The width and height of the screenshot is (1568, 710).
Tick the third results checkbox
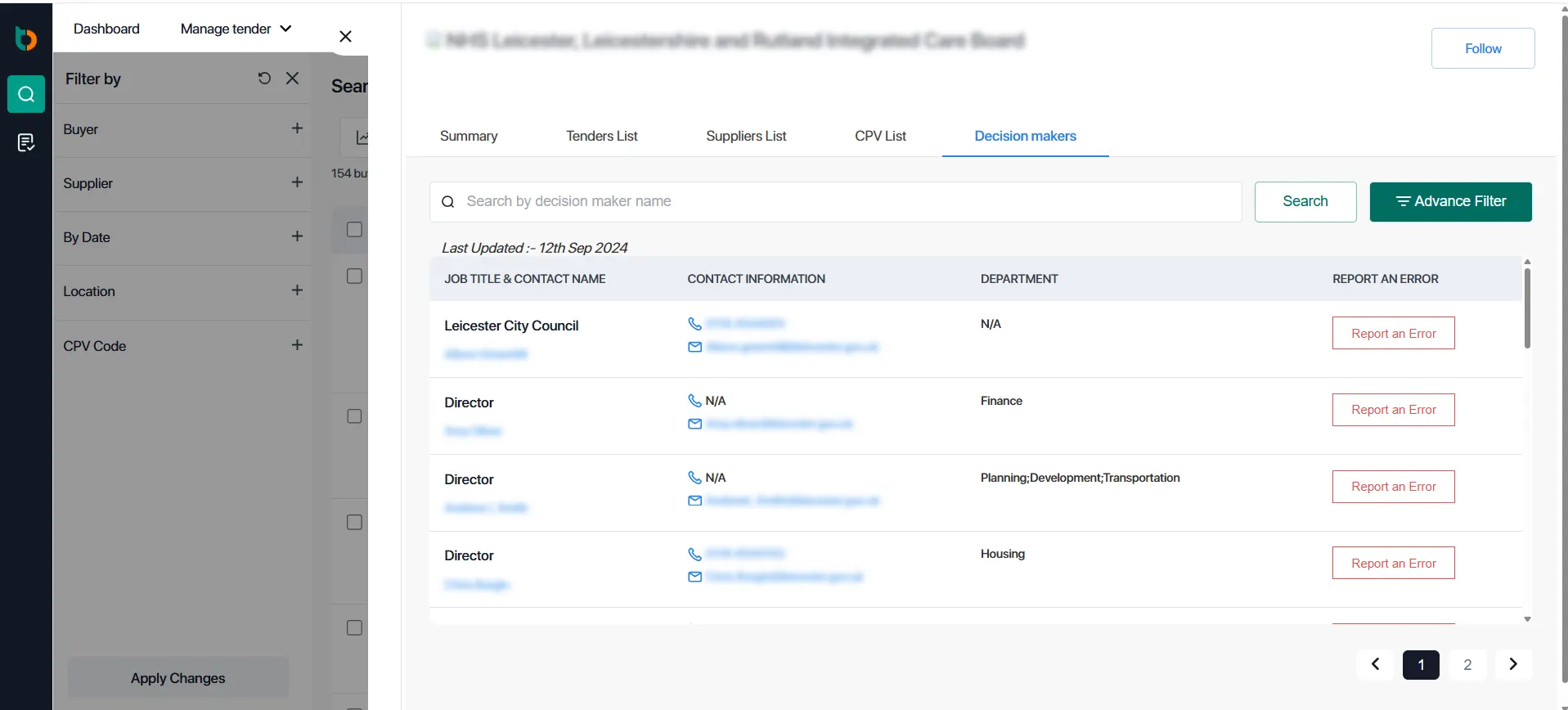point(354,416)
